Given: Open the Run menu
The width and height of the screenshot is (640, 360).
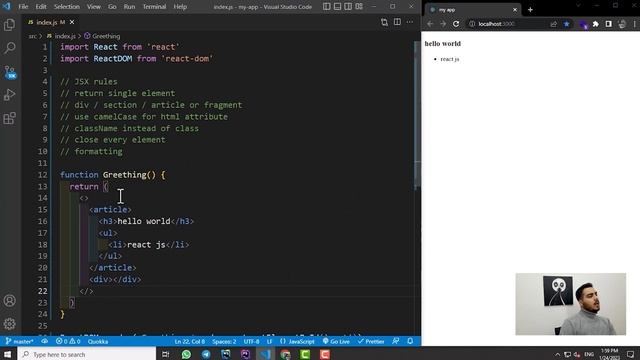Looking at the screenshot, I should click(129, 7).
